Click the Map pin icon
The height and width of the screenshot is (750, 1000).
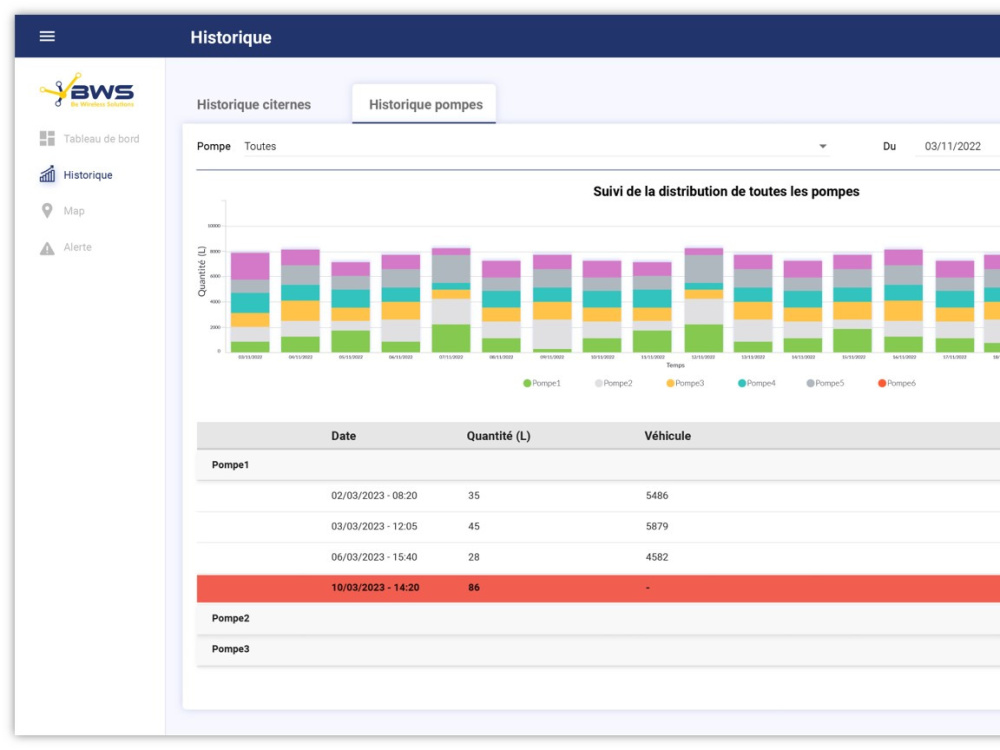point(47,210)
